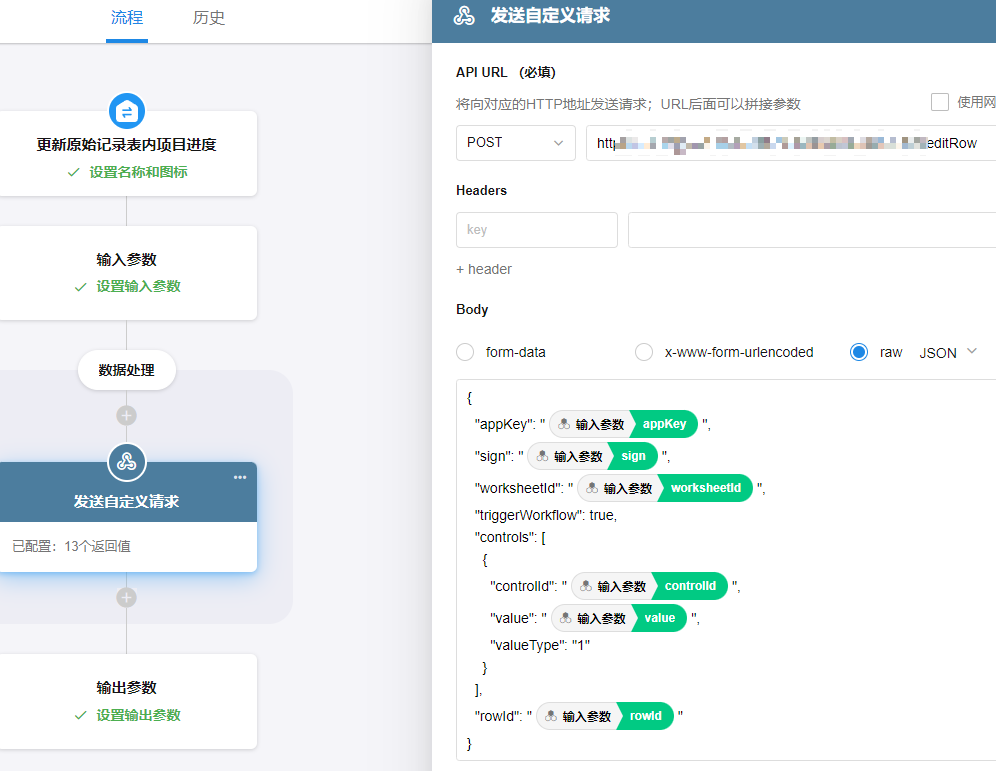Add a node above the custom request node

point(126,415)
